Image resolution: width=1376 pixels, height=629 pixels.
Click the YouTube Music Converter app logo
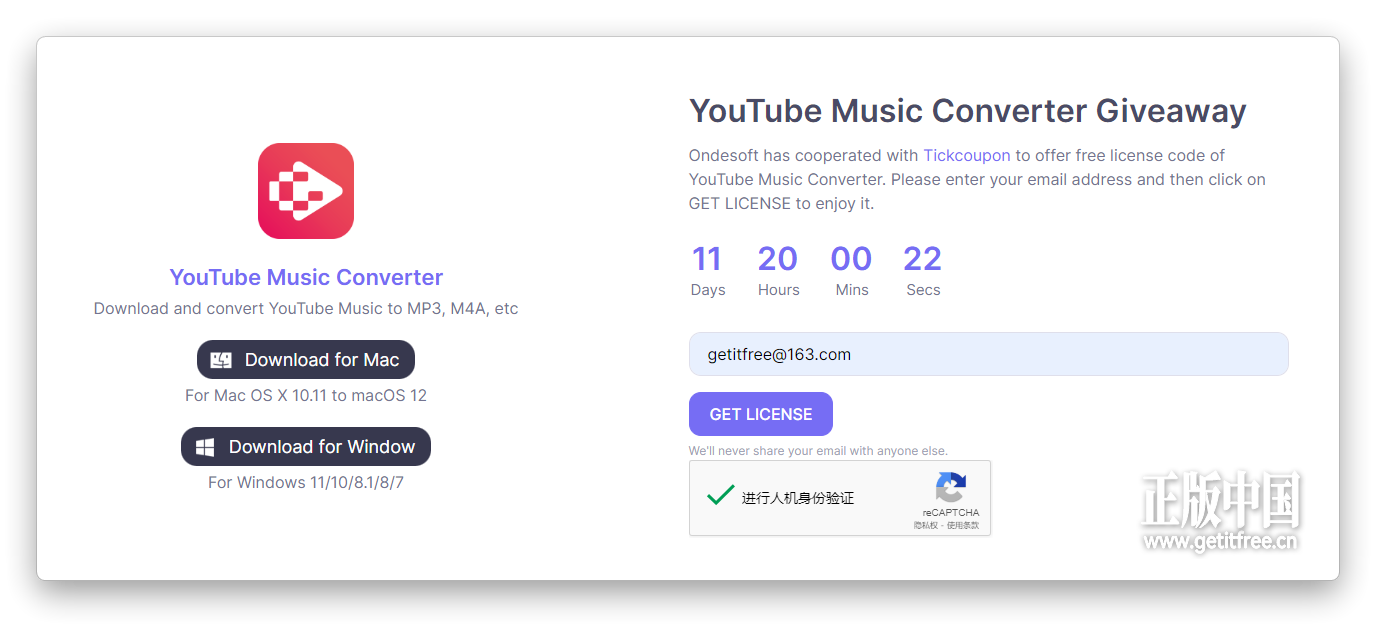pos(306,191)
